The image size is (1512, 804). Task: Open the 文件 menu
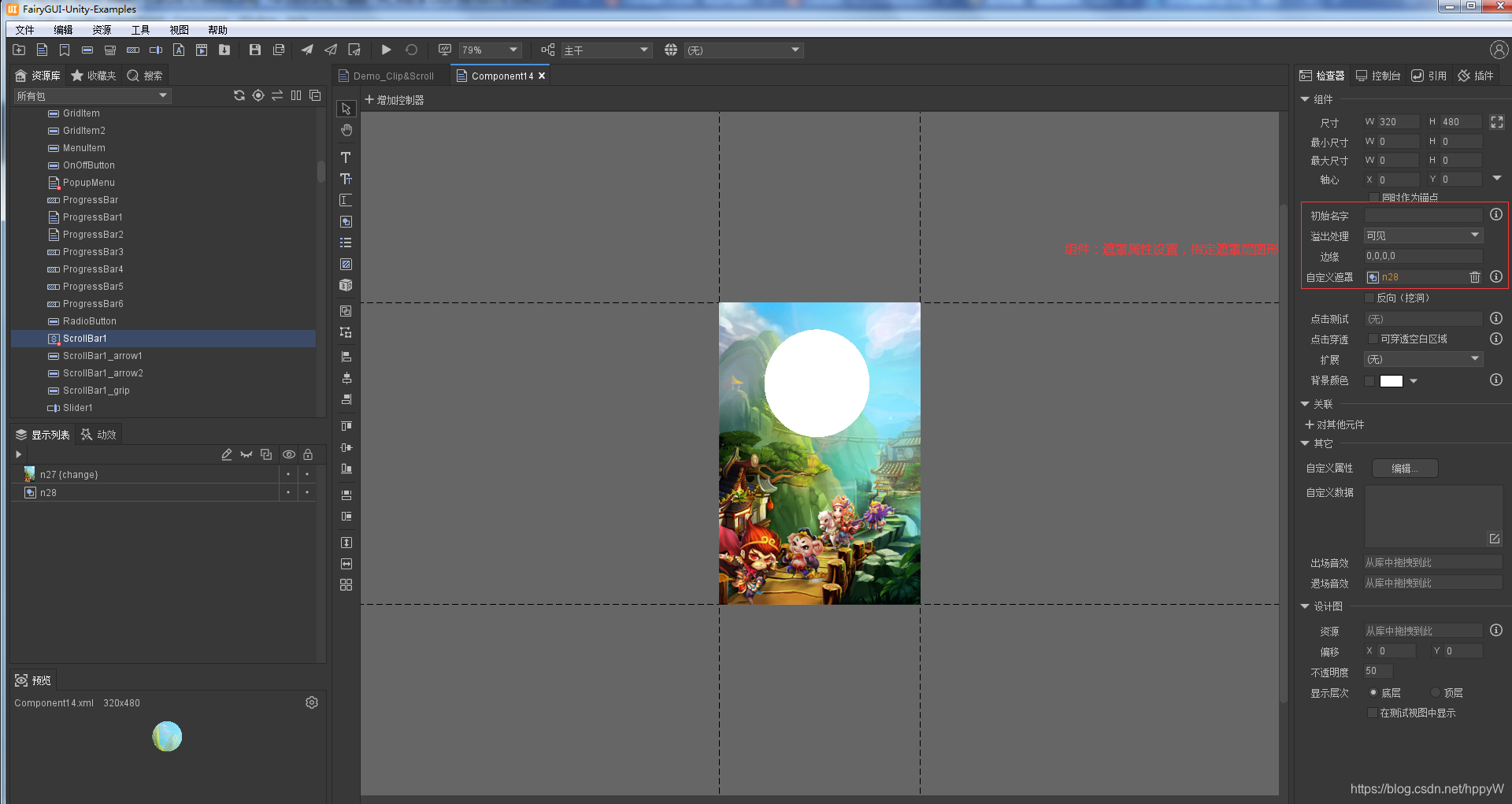coord(25,30)
